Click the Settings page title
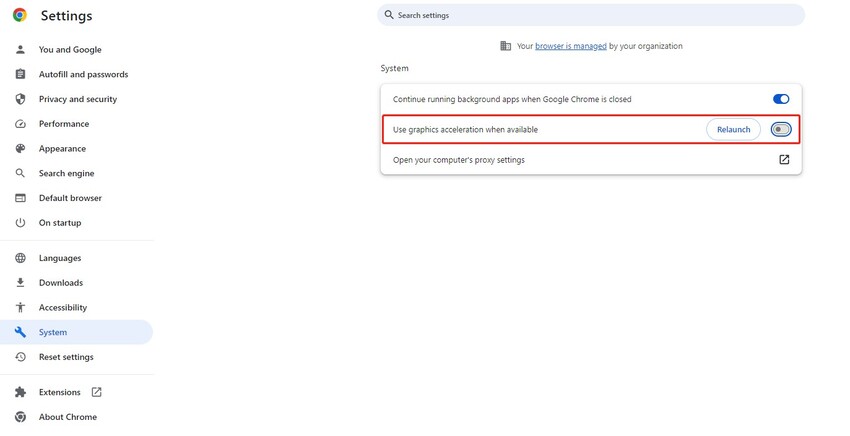Viewport: 850px width, 436px height. 66,16
